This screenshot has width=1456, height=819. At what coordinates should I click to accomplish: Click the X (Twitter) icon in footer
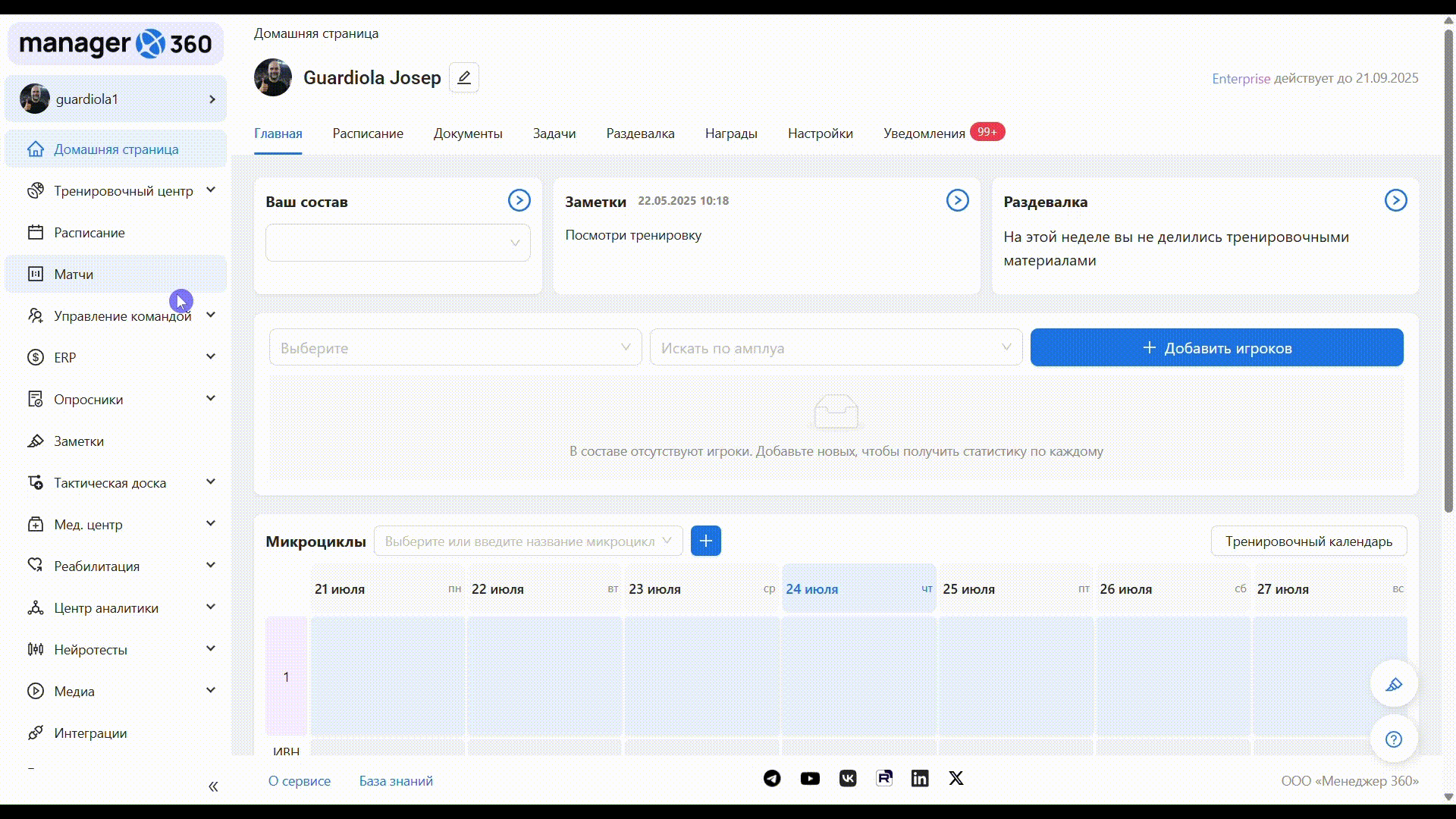click(956, 779)
